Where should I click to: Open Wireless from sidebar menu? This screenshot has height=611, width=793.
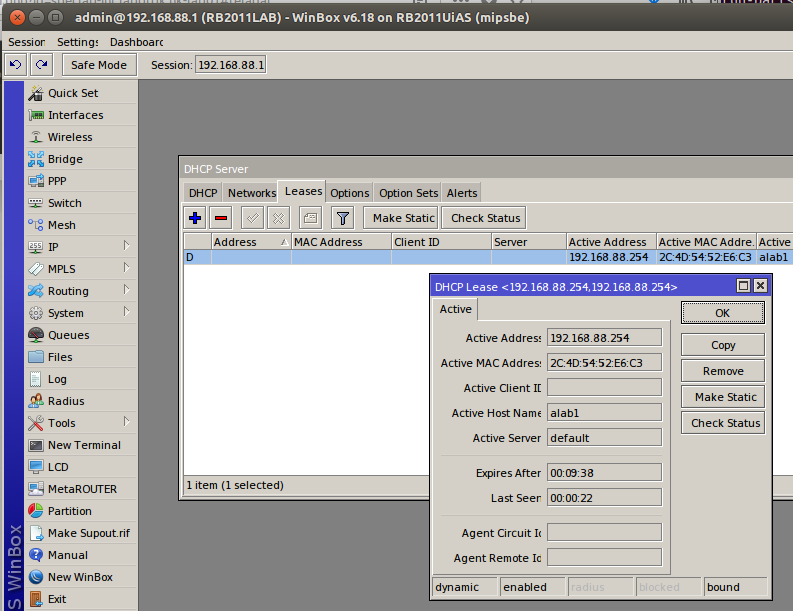point(70,137)
